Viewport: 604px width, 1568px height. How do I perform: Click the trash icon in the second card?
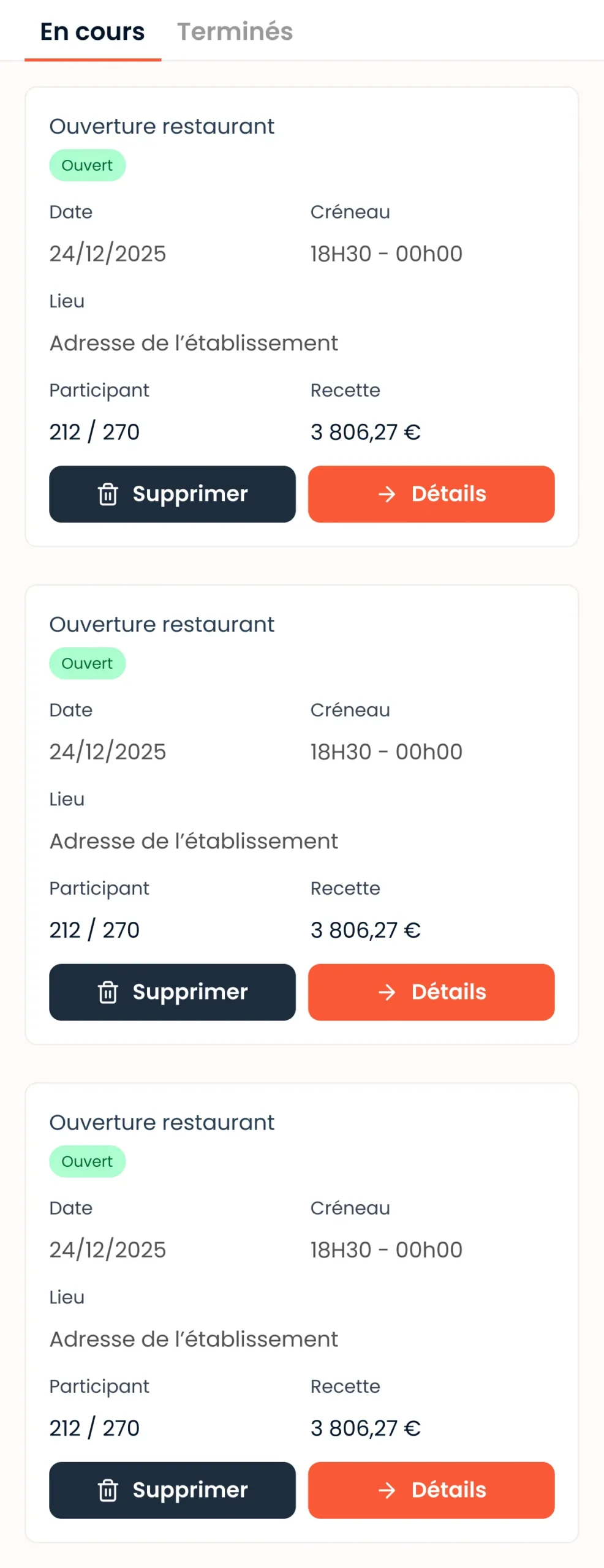(108, 992)
